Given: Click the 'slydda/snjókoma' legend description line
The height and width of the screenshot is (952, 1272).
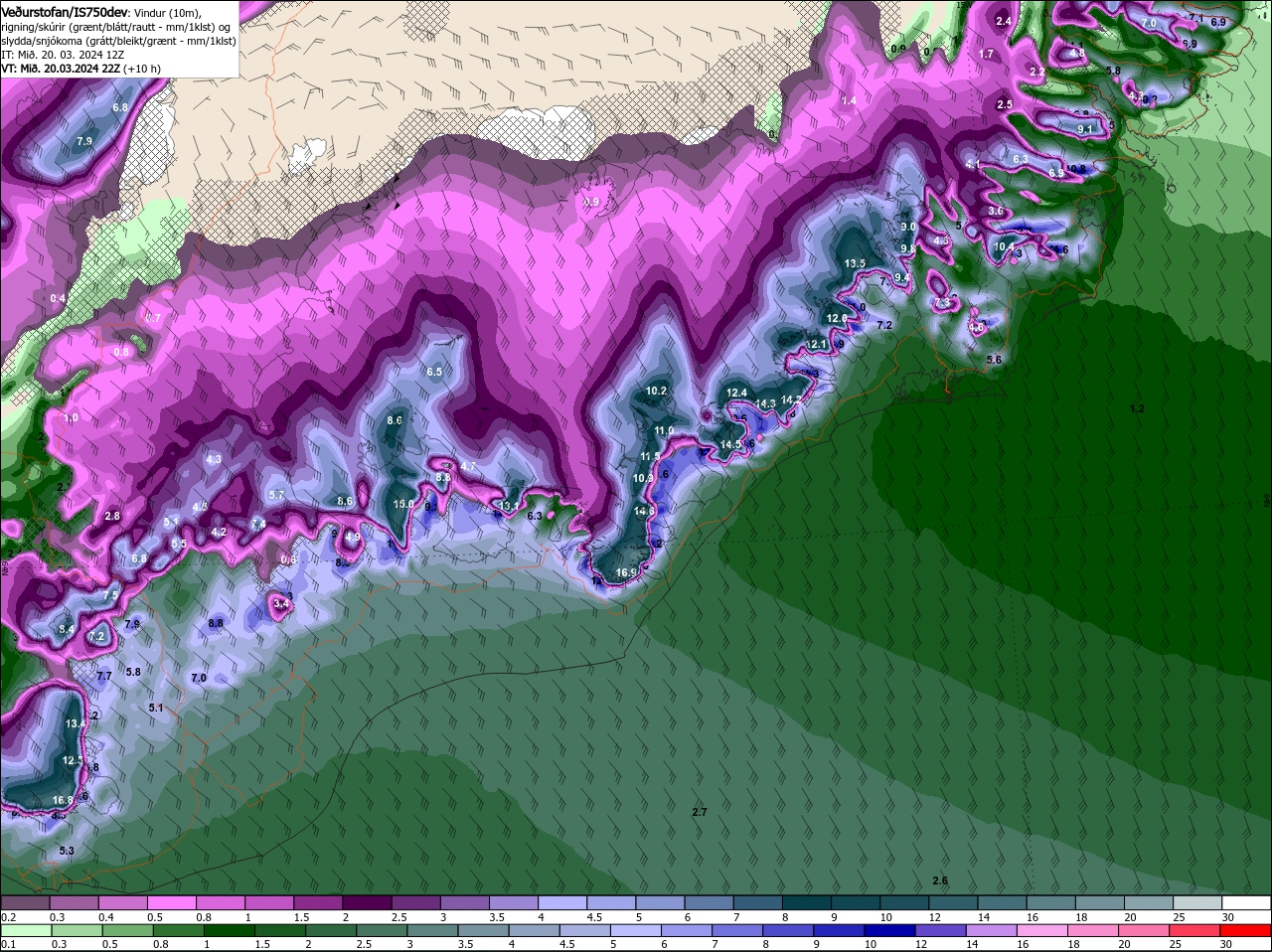Looking at the screenshot, I should 118,41.
